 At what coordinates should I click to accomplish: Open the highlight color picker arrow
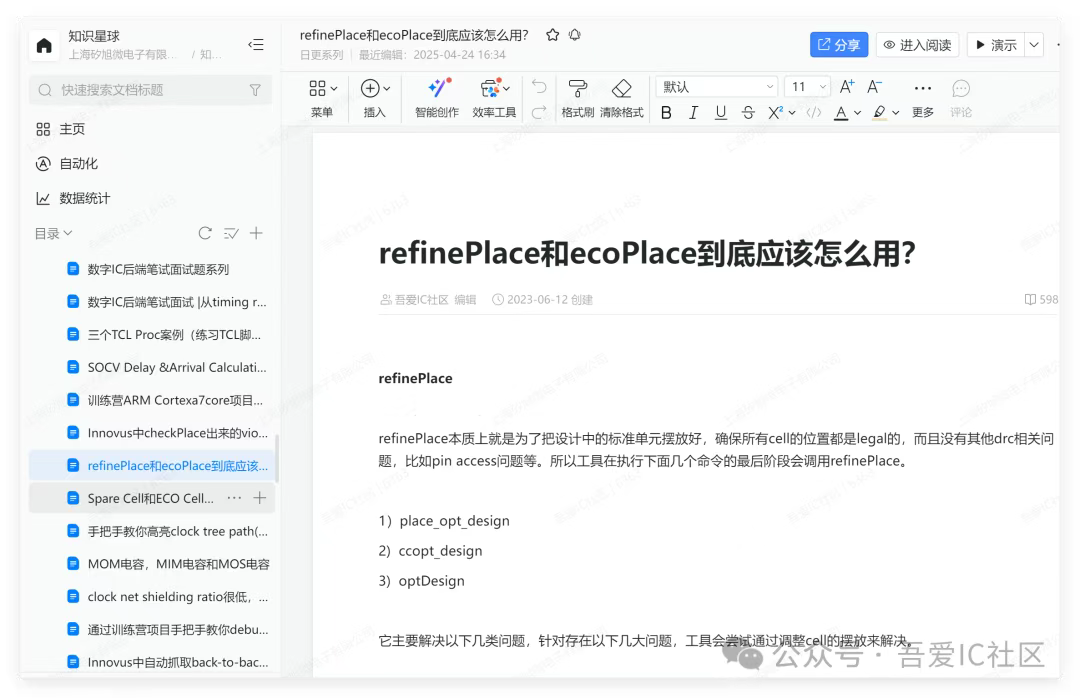(x=895, y=112)
